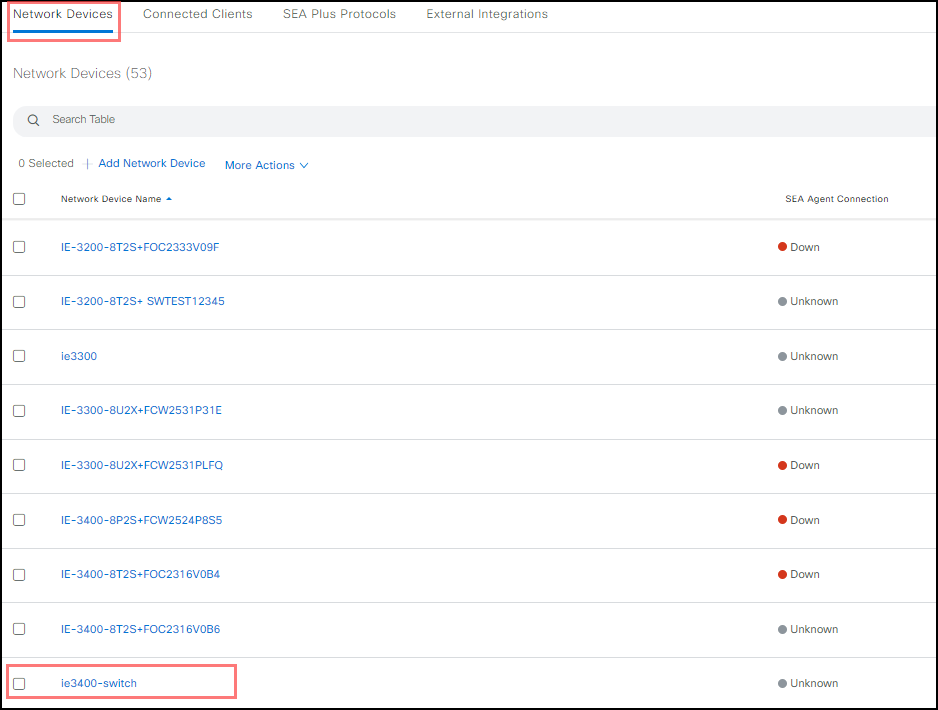The image size is (938, 710).
Task: Open the More Actions dropdown
Action: (x=259, y=165)
